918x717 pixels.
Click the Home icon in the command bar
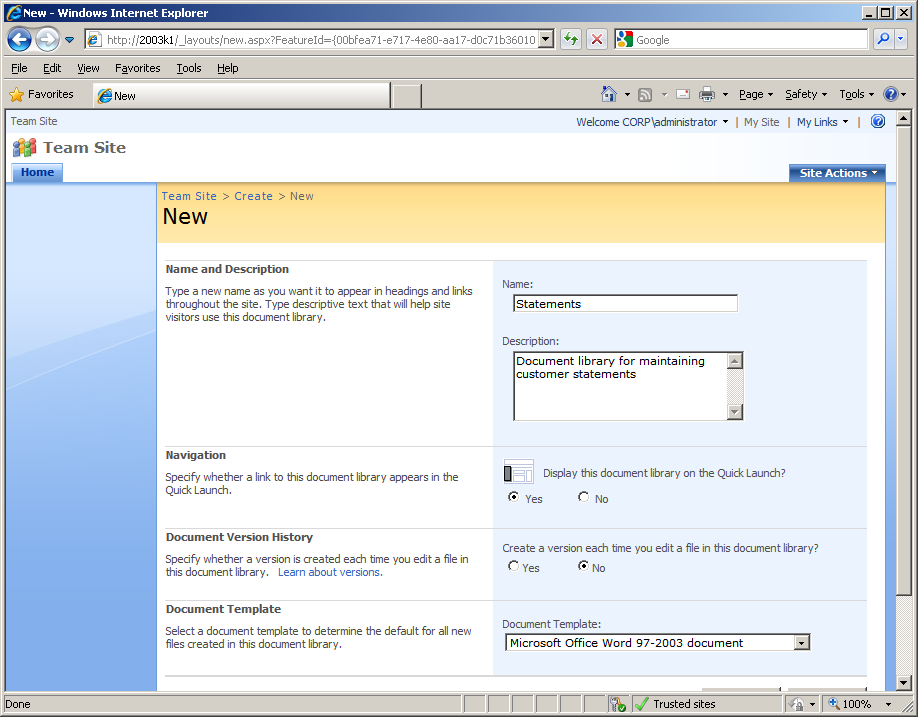611,93
